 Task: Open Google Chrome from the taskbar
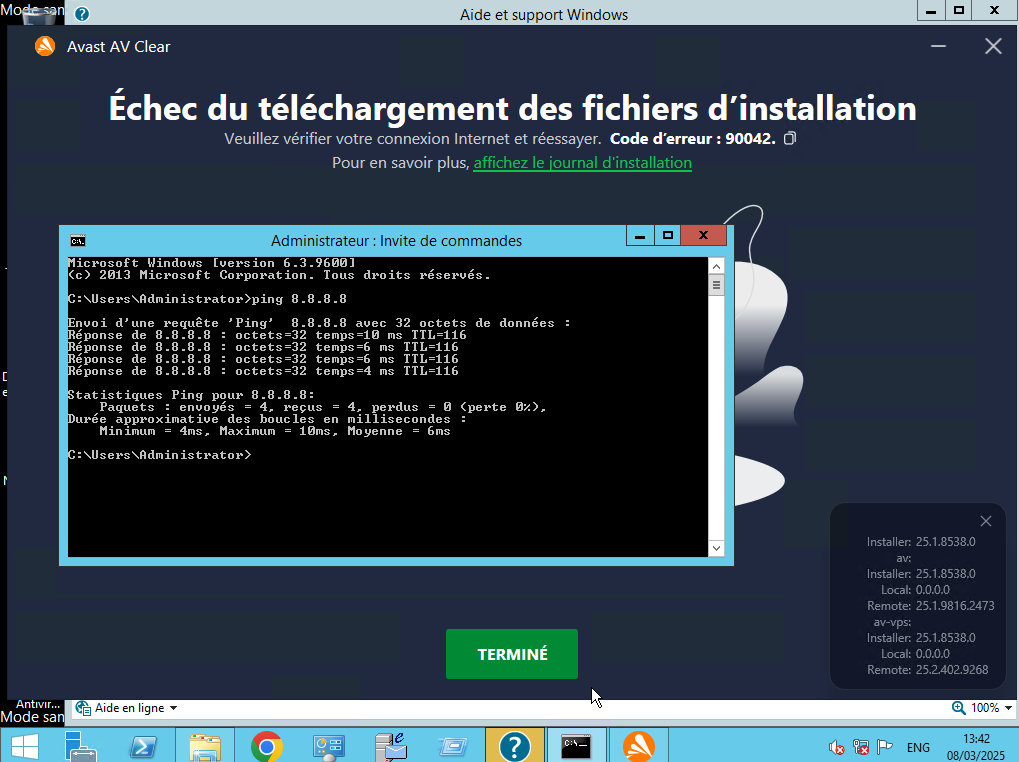click(x=266, y=746)
